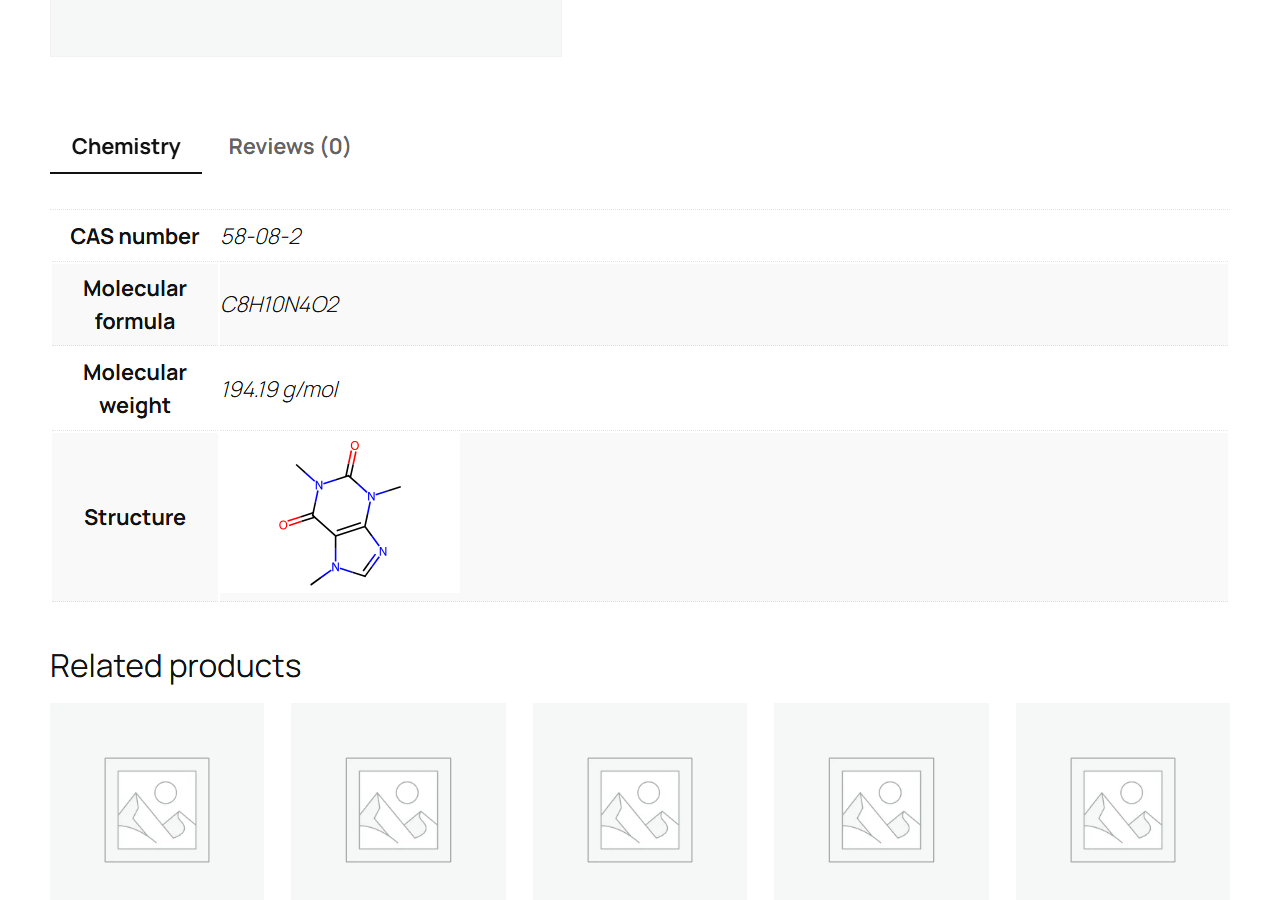Click the caffeine molecular structure image
Image resolution: width=1280 pixels, height=900 pixels.
point(340,513)
